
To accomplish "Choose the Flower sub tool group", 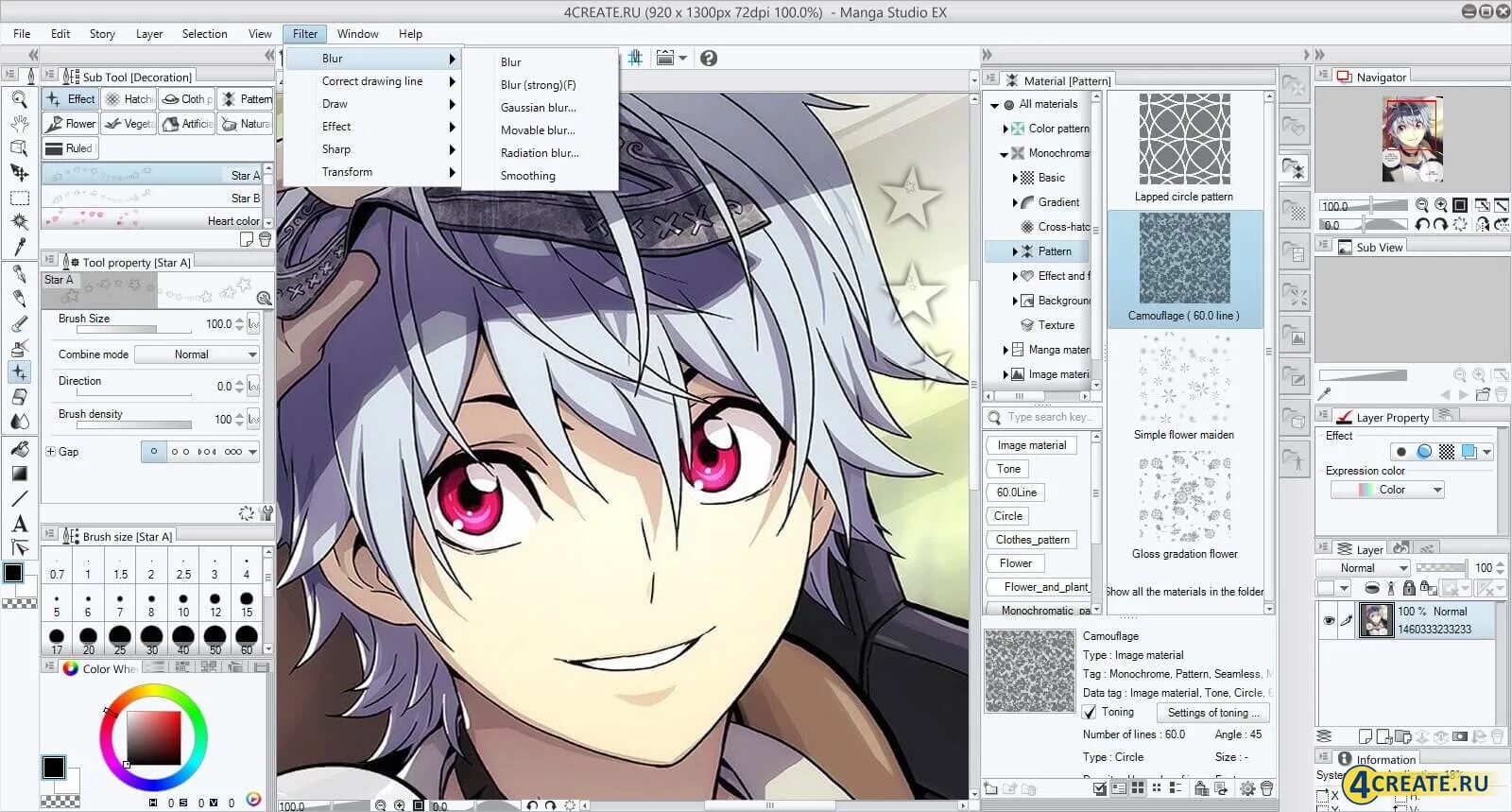I will pos(70,124).
